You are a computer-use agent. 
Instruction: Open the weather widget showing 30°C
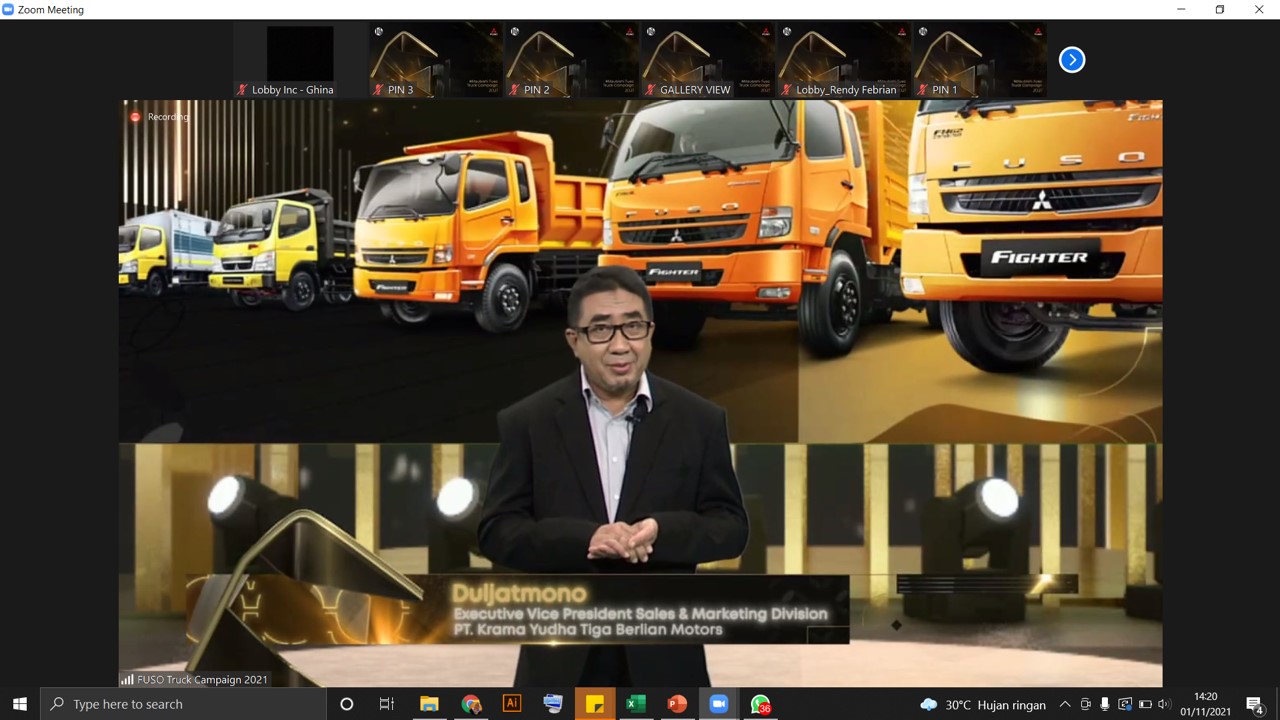click(984, 704)
